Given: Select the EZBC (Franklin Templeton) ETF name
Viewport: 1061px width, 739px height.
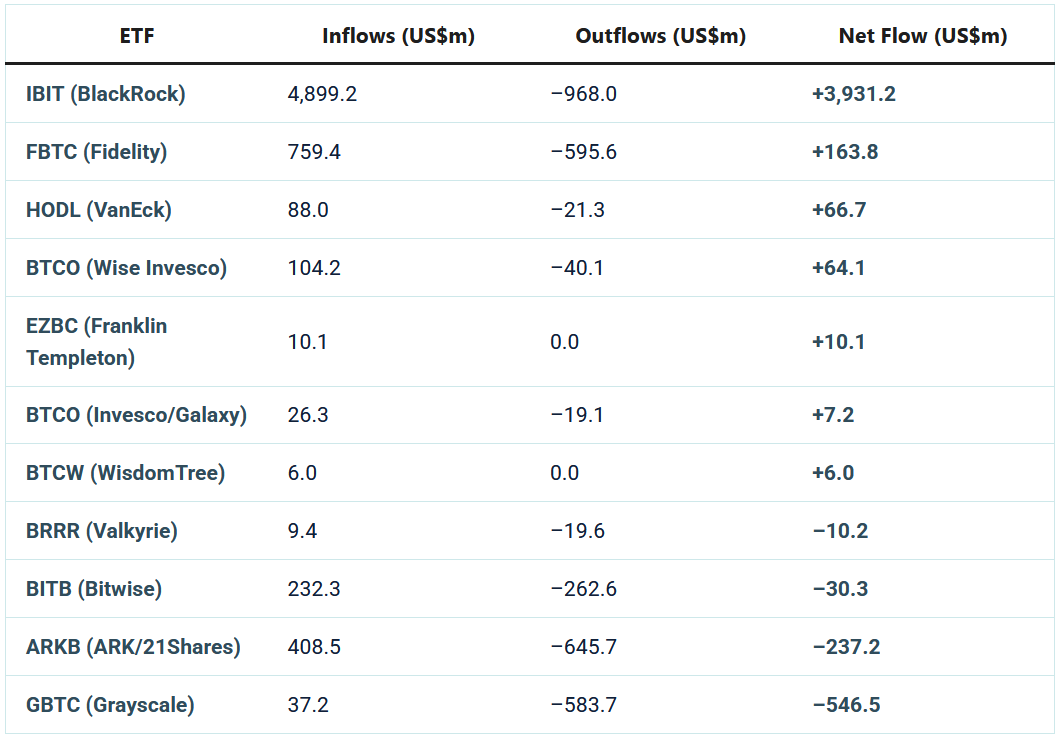Looking at the screenshot, I should pos(96,341).
